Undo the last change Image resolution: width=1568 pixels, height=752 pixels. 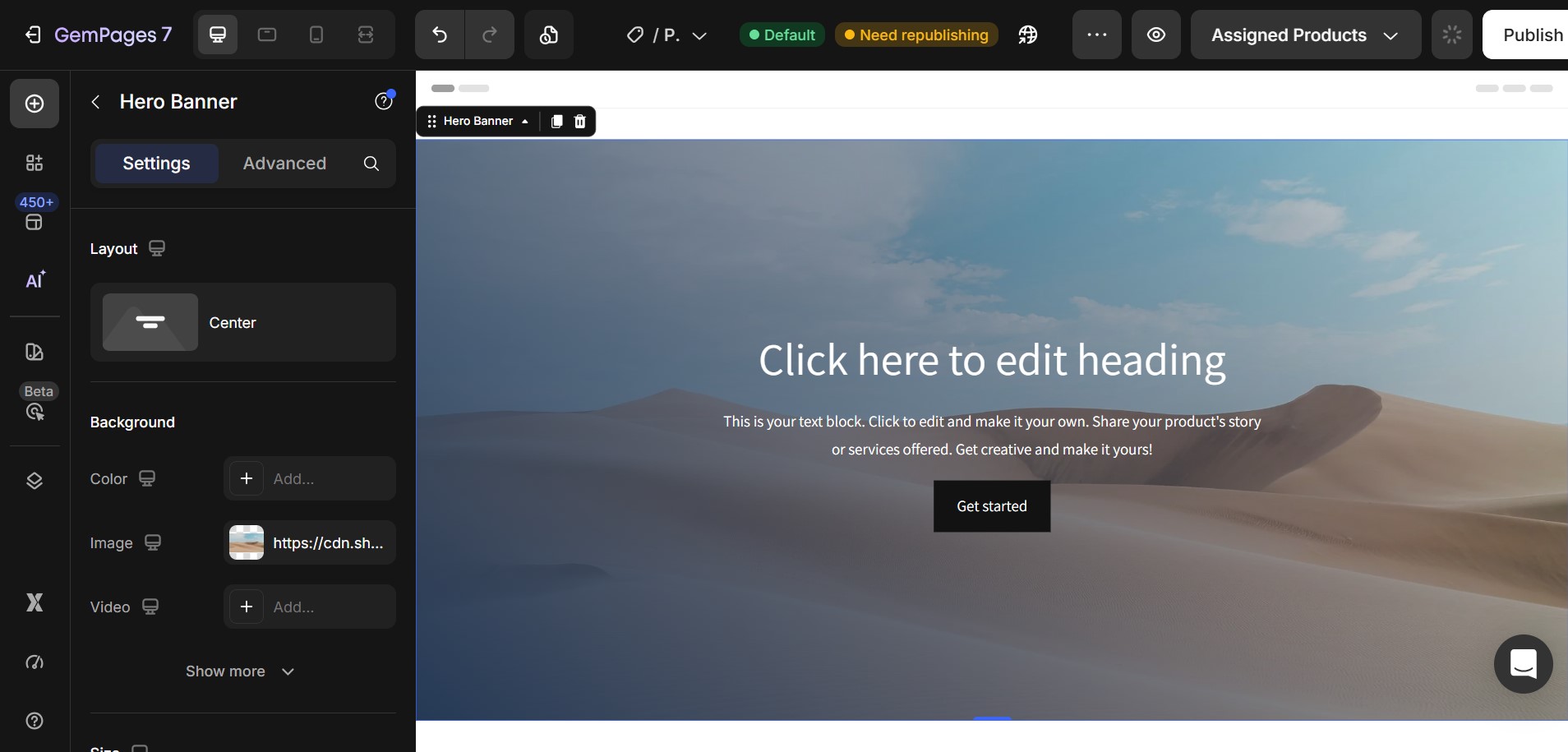point(440,35)
